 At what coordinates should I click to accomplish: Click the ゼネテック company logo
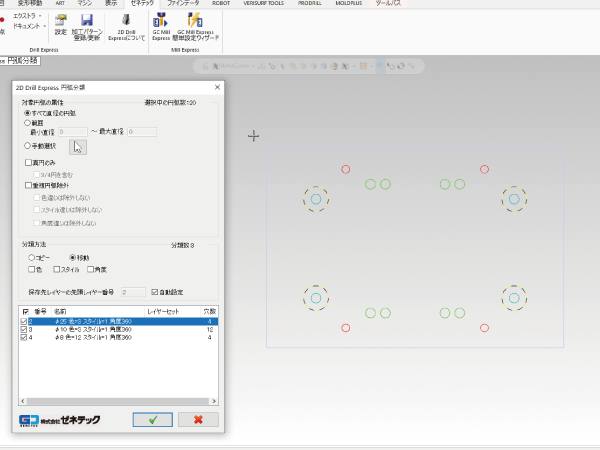pyautogui.click(x=60, y=420)
